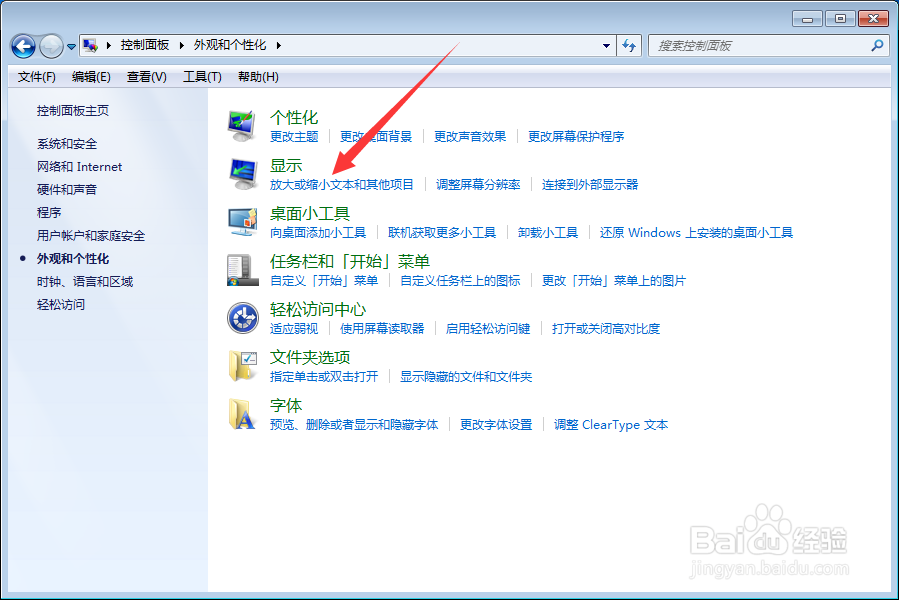
Task: Click the 更改声音效果 link
Action: pyautogui.click(x=470, y=137)
